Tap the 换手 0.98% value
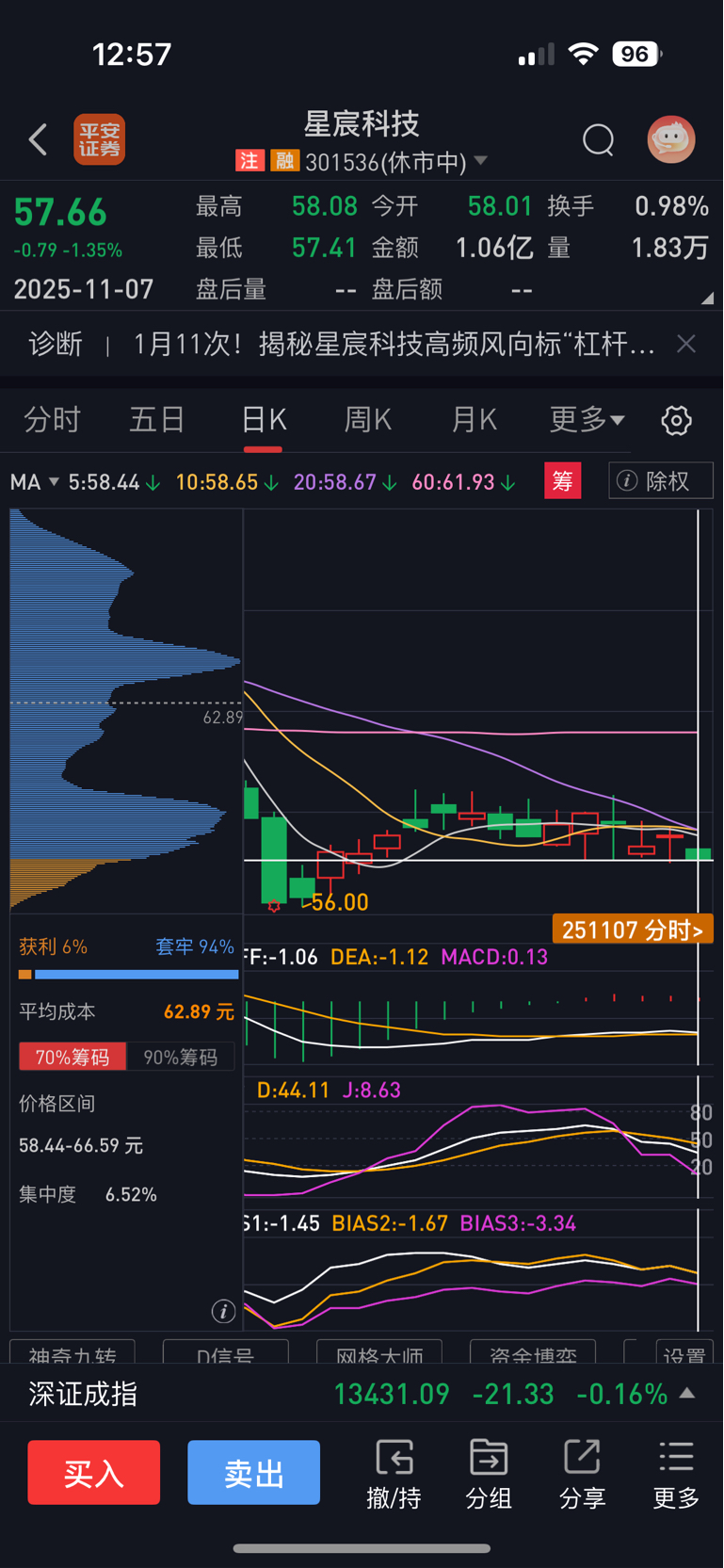The height and width of the screenshot is (1568, 724). coord(671,206)
